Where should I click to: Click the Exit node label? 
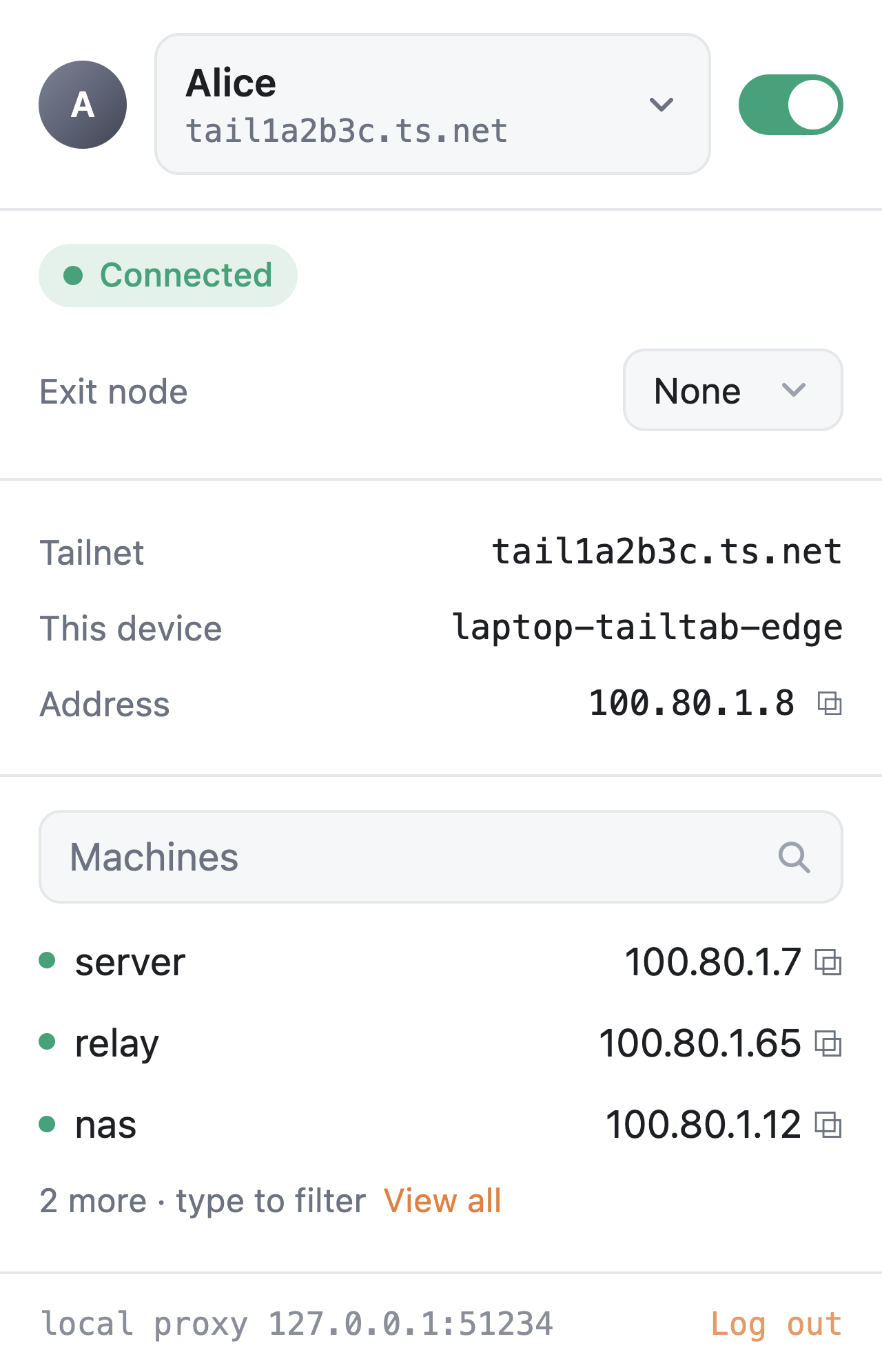click(x=114, y=392)
